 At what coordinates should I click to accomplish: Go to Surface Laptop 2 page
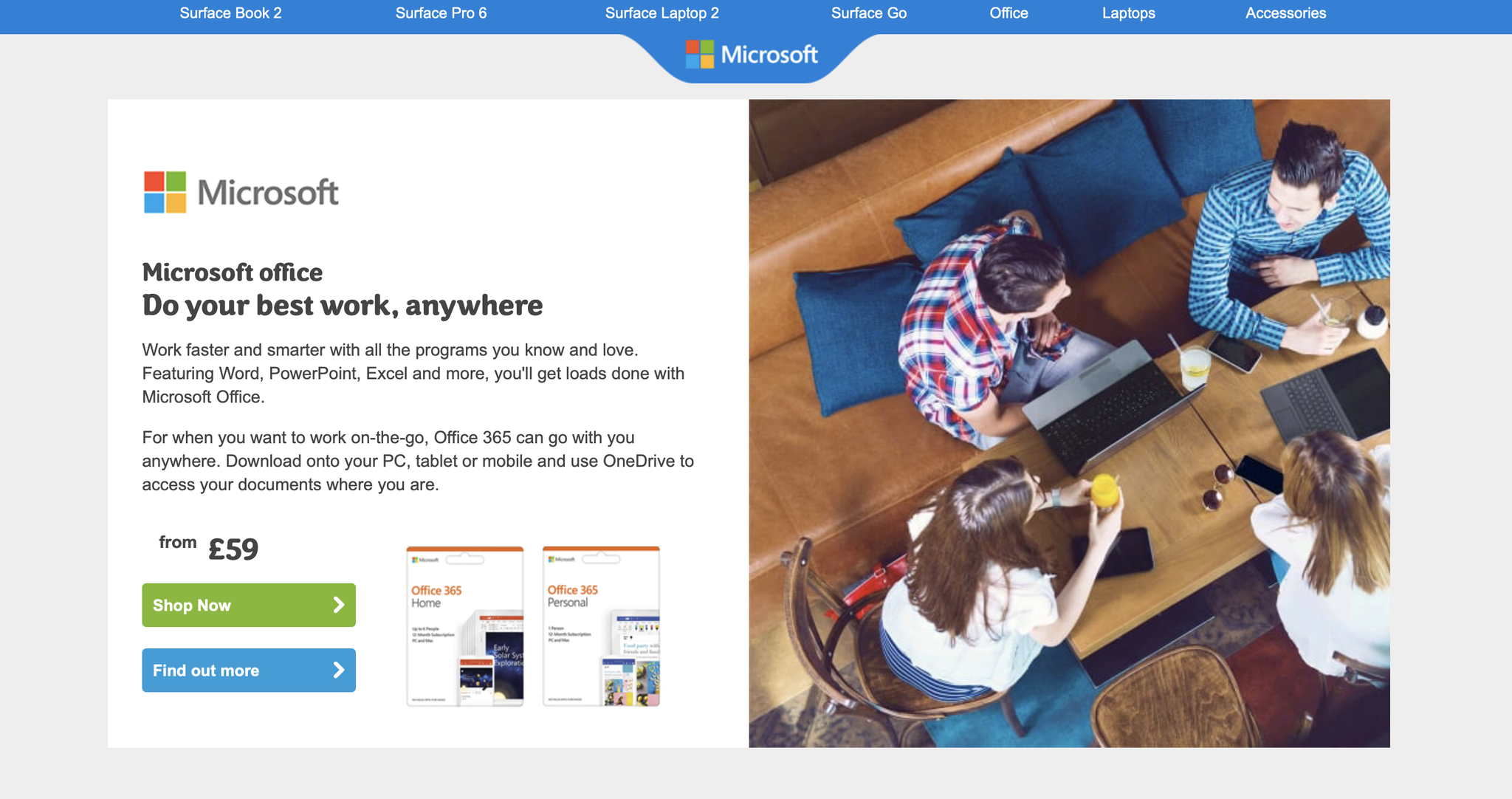tap(661, 13)
